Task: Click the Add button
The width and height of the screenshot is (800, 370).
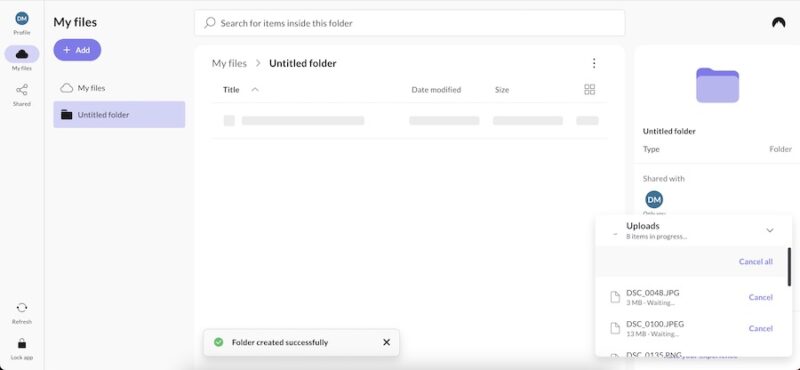Action: click(x=77, y=50)
